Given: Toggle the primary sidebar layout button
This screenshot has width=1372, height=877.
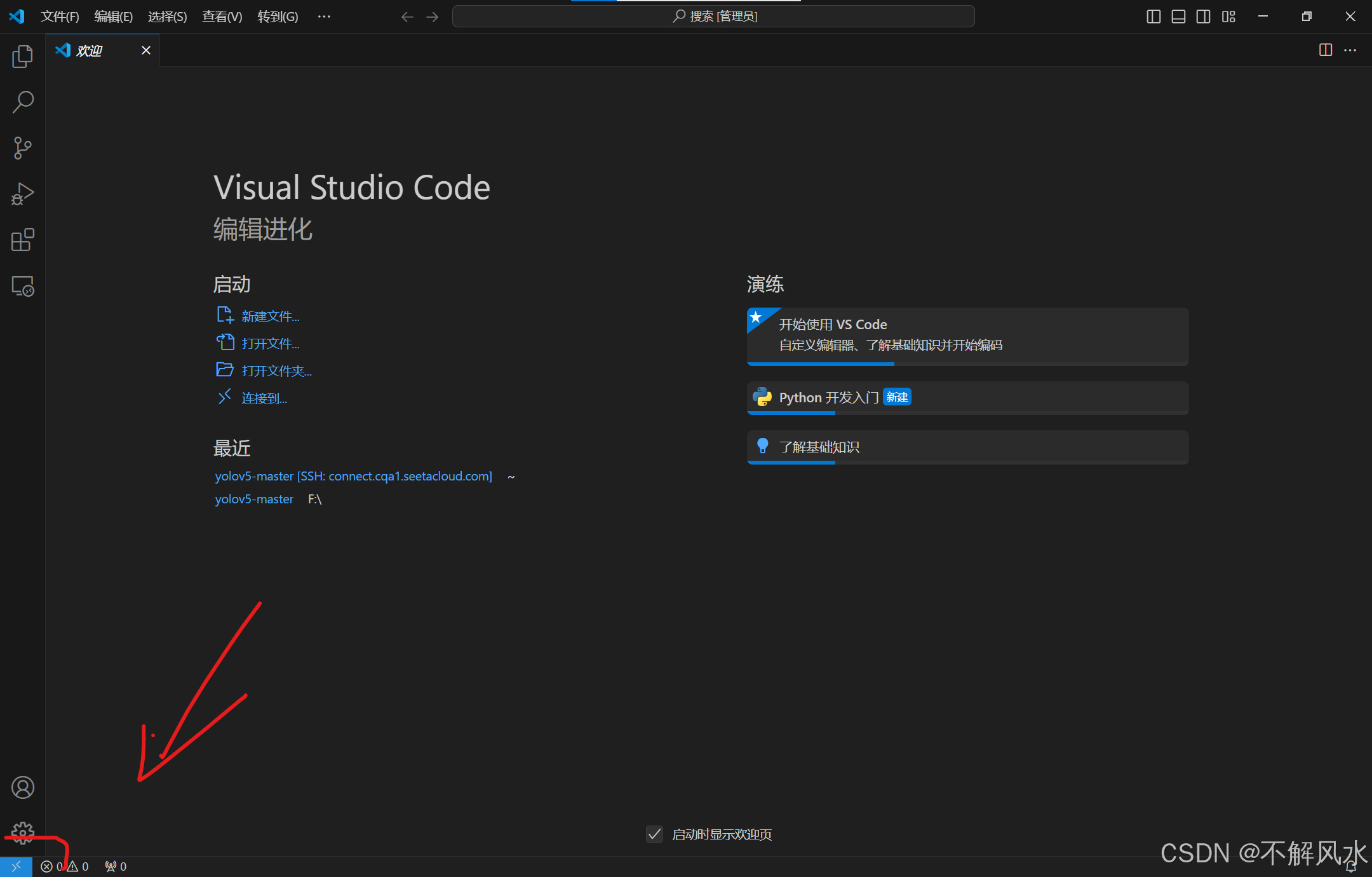Looking at the screenshot, I should coord(1153,17).
